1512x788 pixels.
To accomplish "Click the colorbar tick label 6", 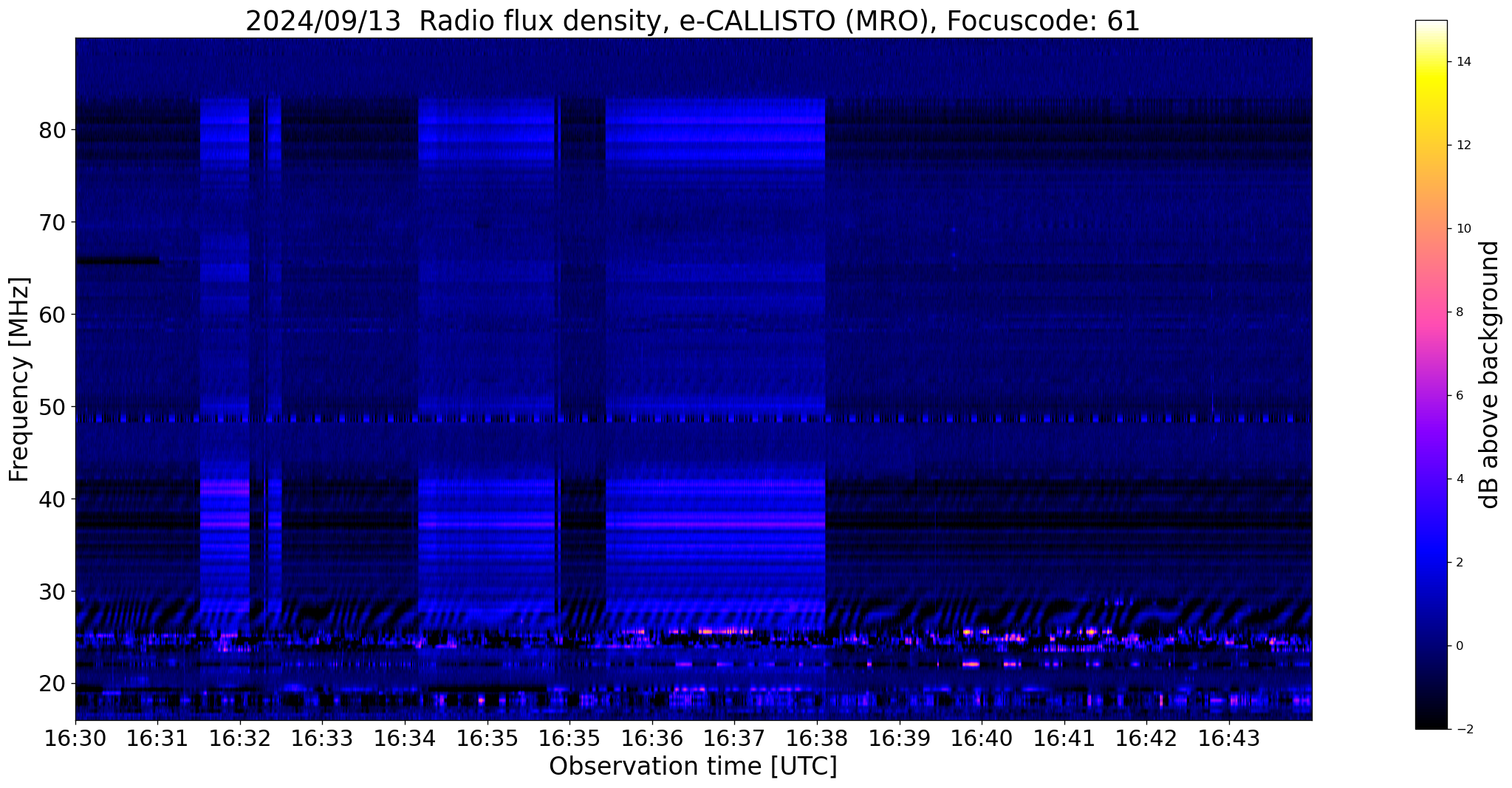I will (x=1459, y=396).
